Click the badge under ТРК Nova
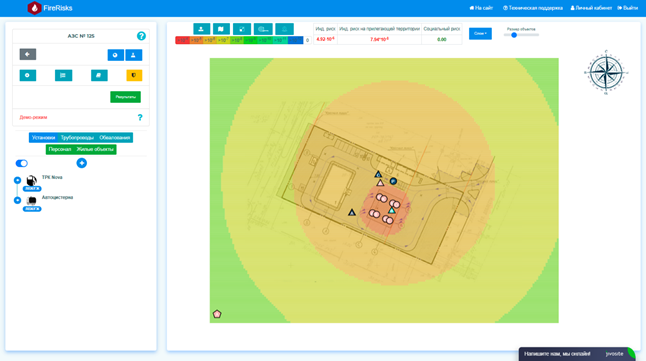Image resolution: width=646 pixels, height=361 pixels. click(32, 189)
